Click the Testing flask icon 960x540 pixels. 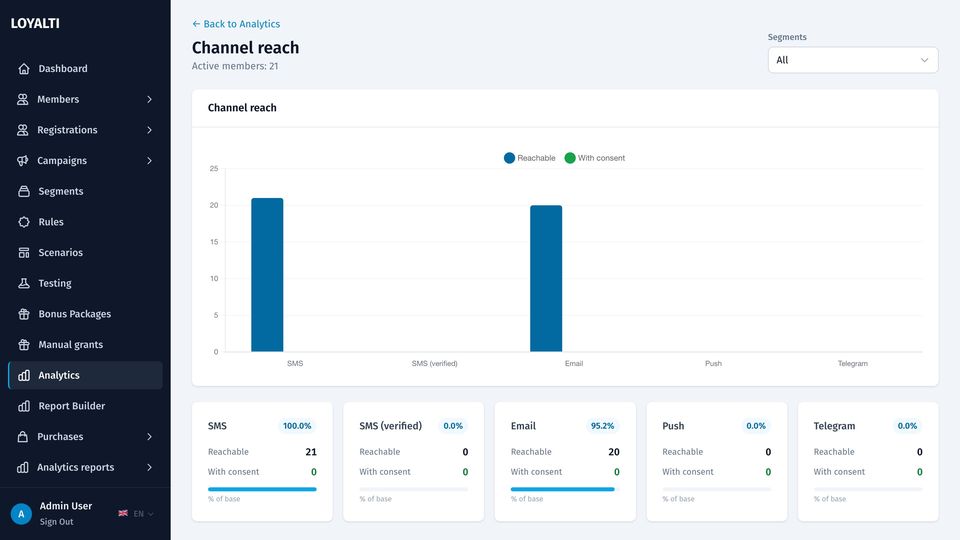(24, 283)
